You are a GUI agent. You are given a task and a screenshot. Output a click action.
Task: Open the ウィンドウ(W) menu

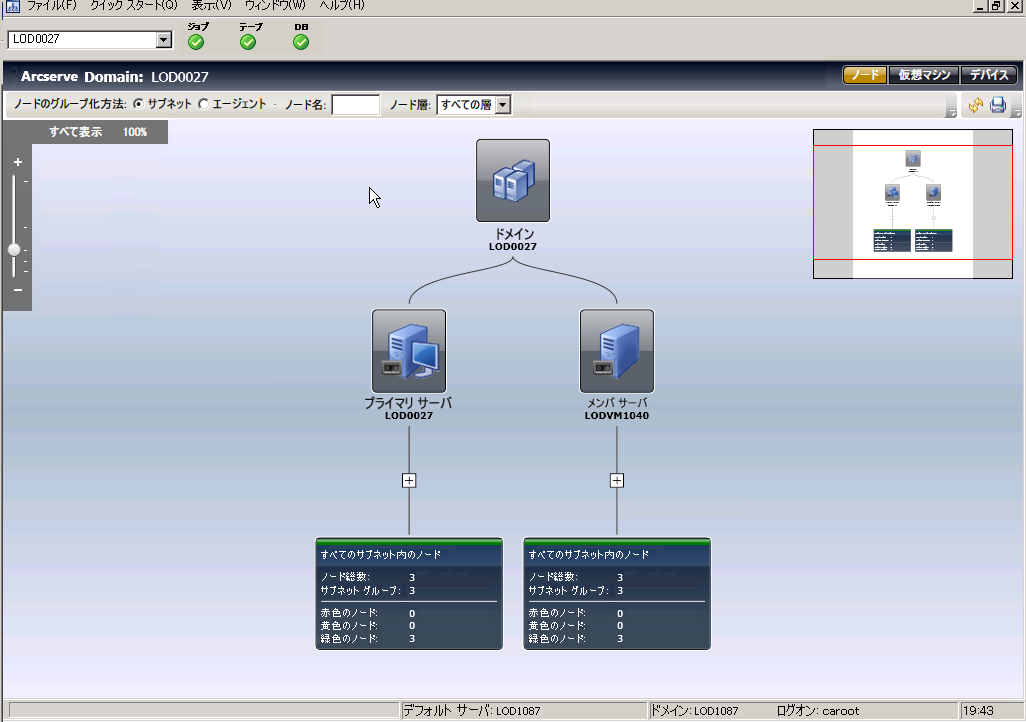[x=275, y=5]
